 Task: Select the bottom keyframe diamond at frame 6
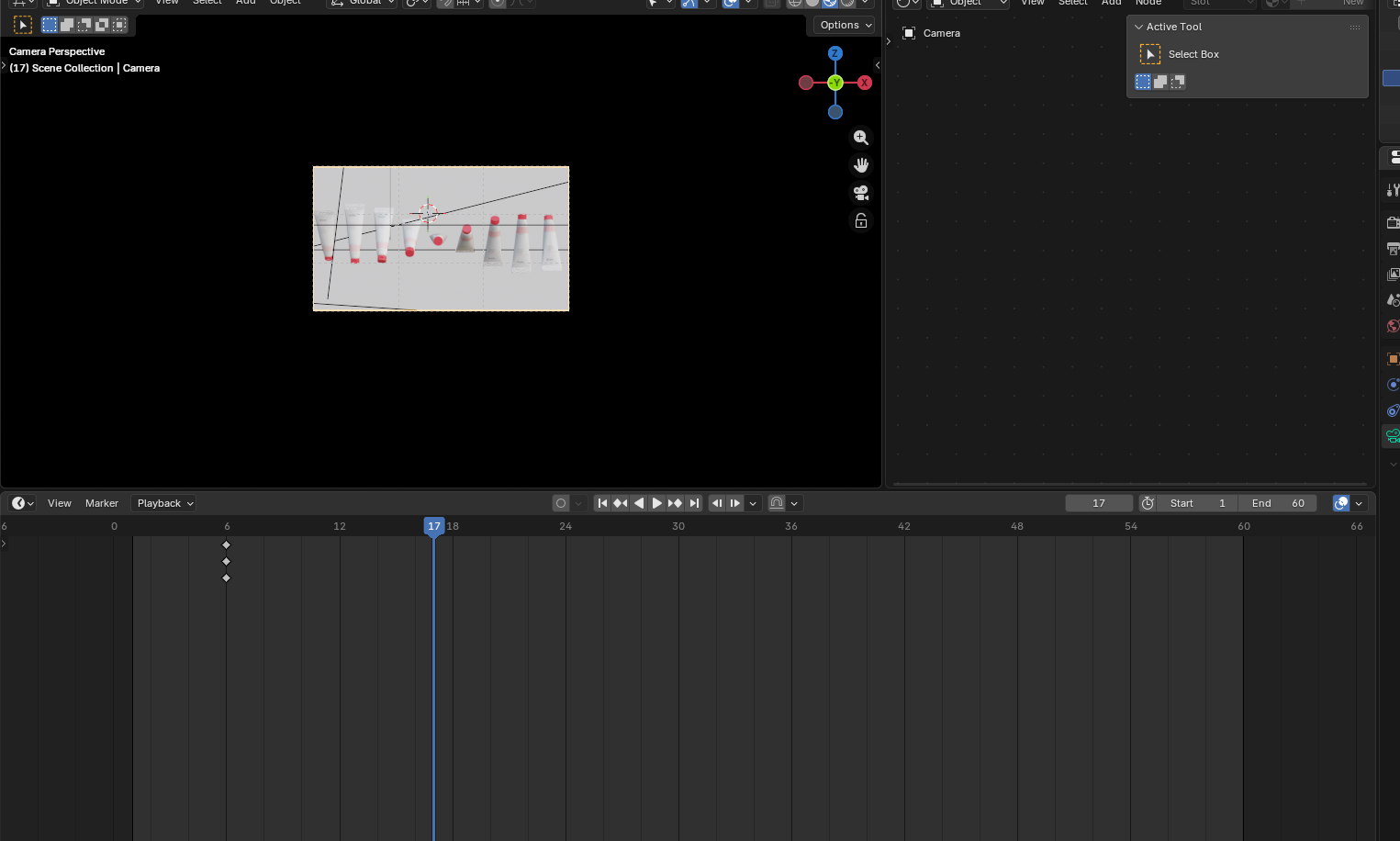[227, 578]
